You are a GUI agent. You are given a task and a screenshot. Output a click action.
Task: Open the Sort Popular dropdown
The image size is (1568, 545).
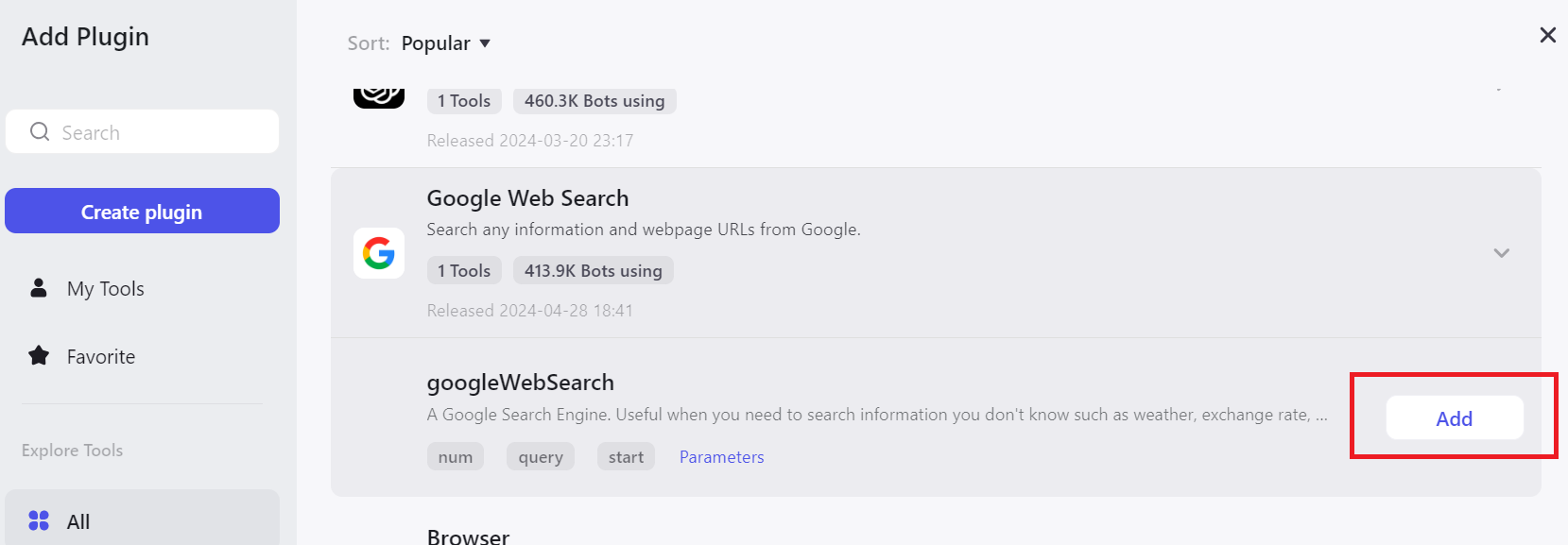point(444,43)
